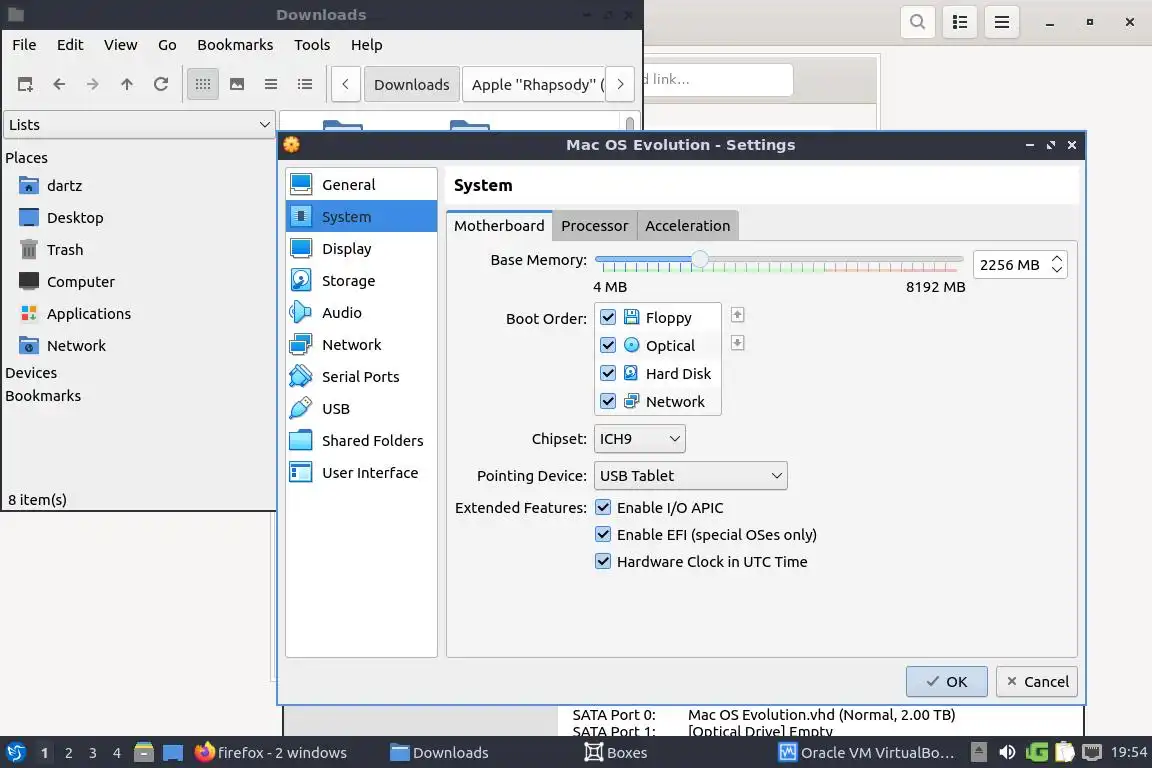1152x768 pixels.
Task: Go forward in Downloads file manager
Action: click(x=93, y=84)
